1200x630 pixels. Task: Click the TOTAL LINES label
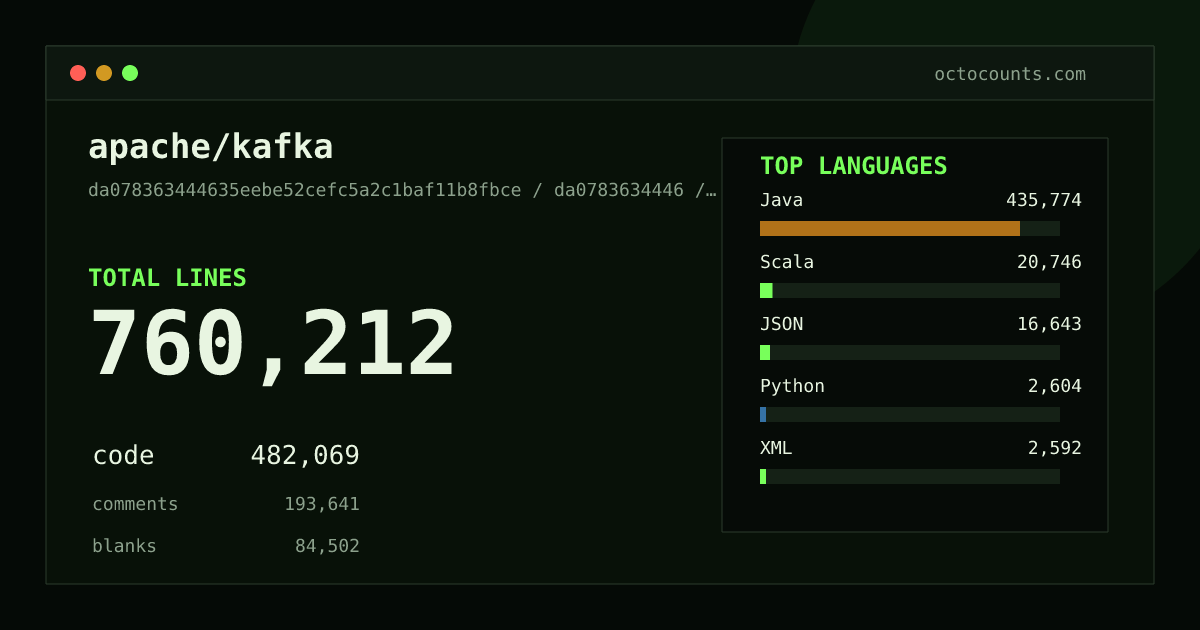point(167,278)
